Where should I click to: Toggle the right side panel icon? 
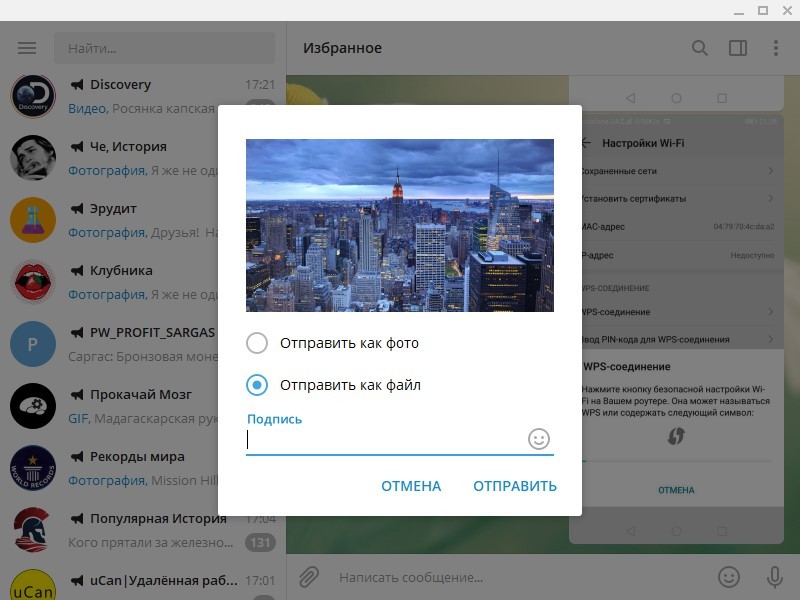(738, 48)
